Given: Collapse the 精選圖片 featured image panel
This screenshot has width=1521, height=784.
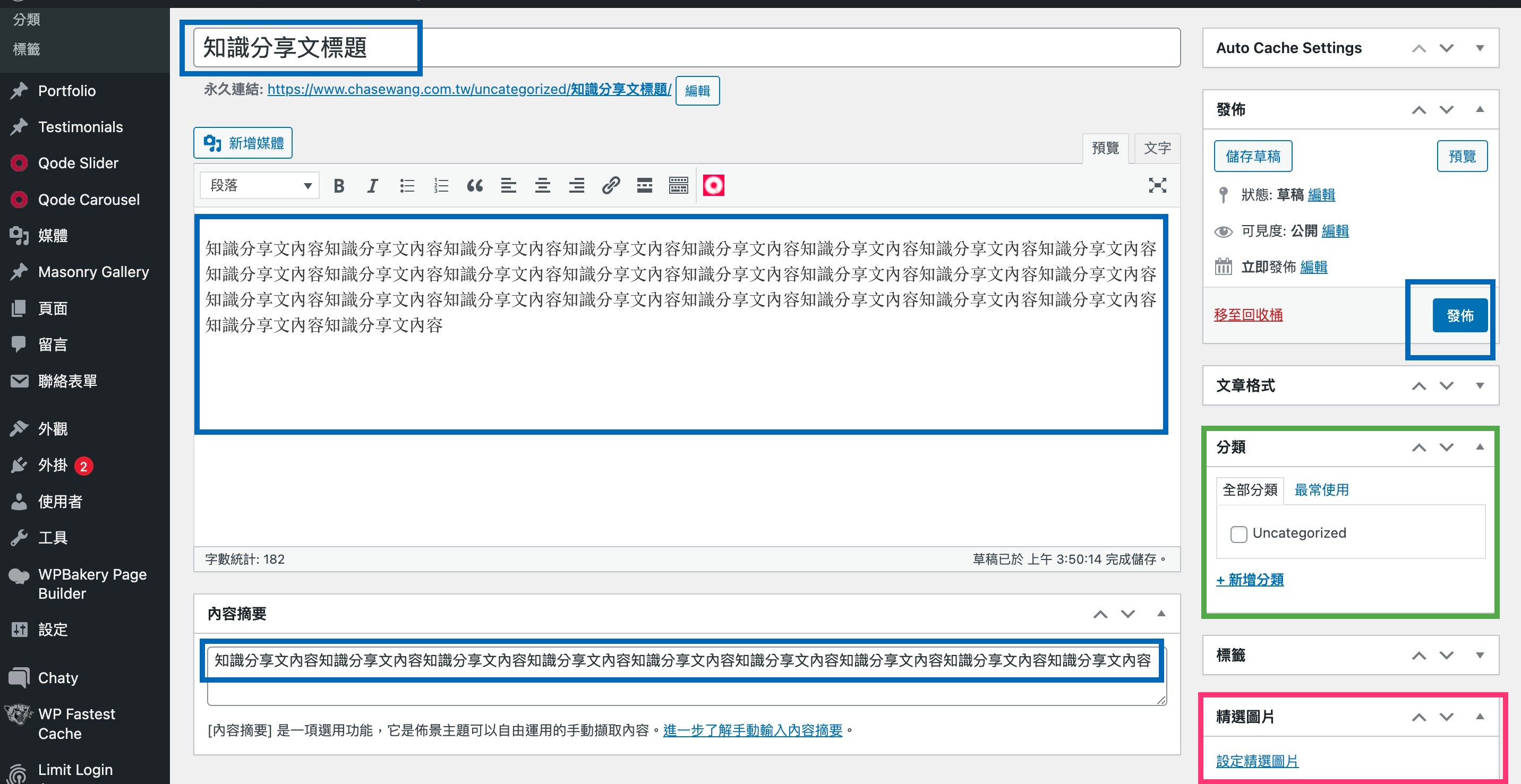Looking at the screenshot, I should click(x=1480, y=717).
